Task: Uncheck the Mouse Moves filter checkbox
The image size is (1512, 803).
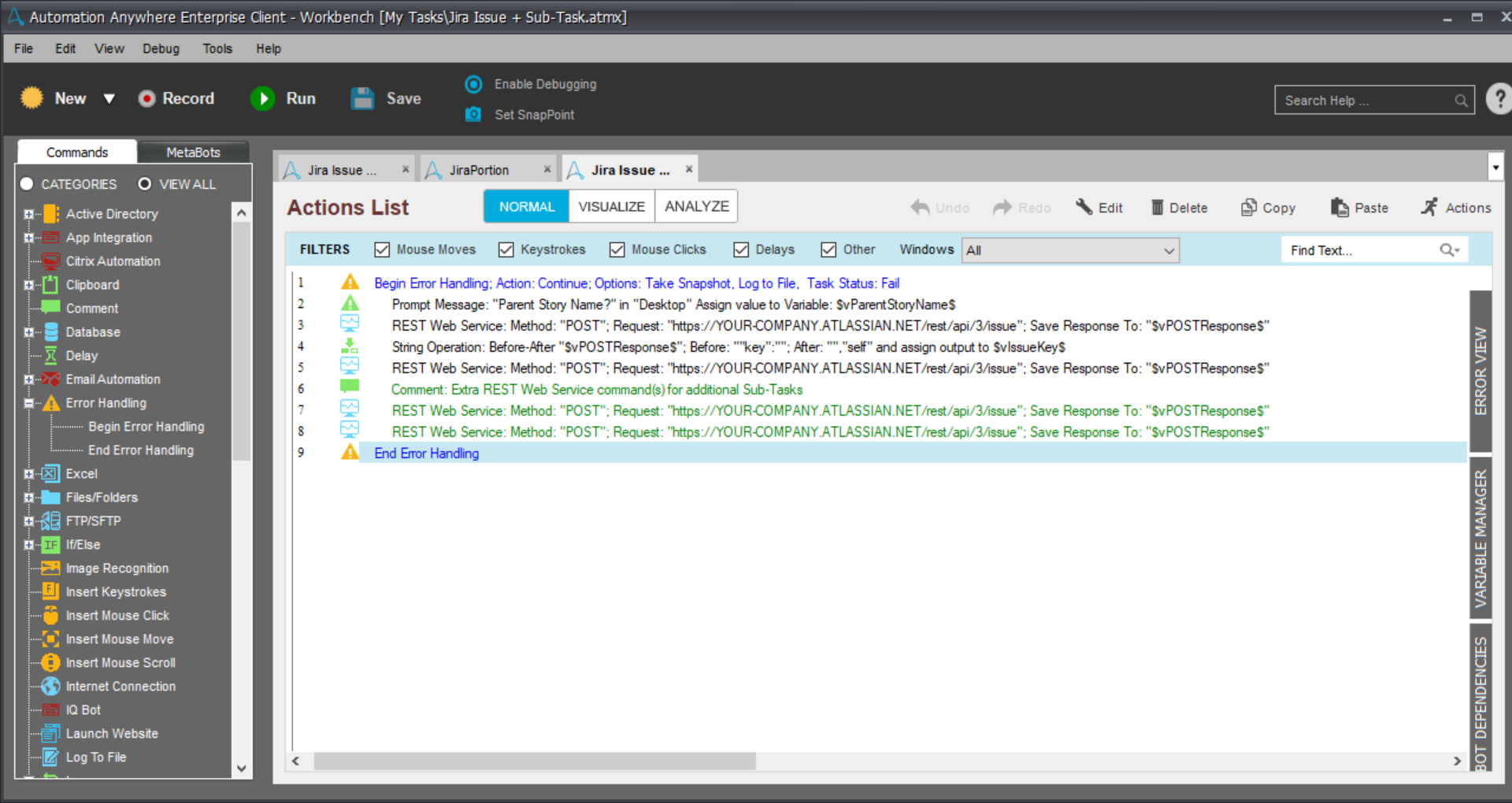Action: pyautogui.click(x=383, y=250)
